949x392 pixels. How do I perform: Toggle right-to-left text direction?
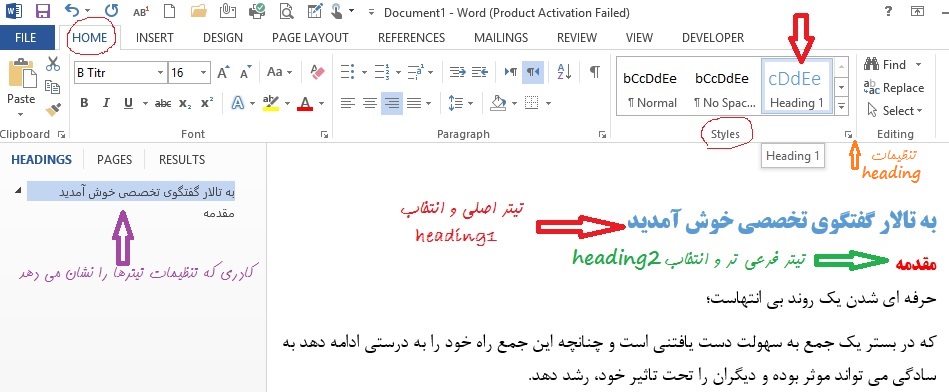(533, 72)
